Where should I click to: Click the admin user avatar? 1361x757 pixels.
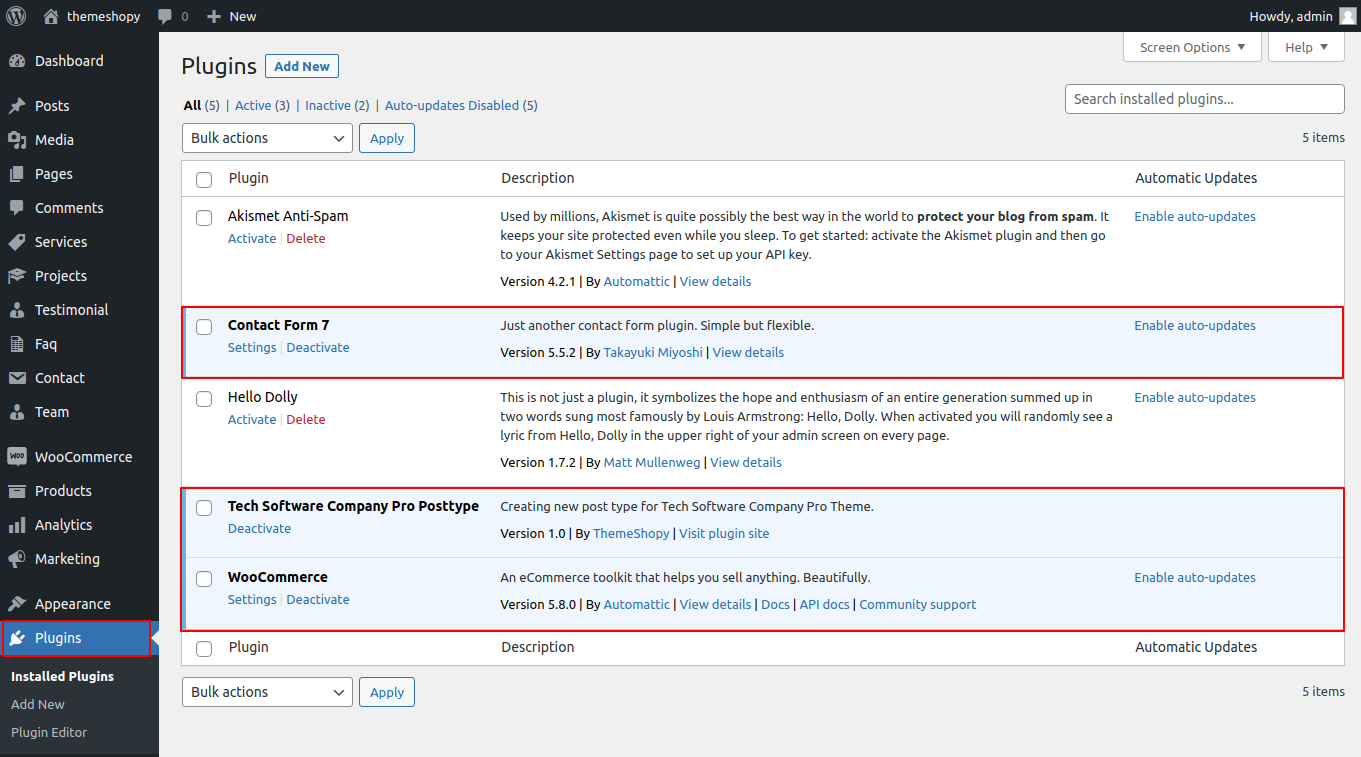(1347, 16)
